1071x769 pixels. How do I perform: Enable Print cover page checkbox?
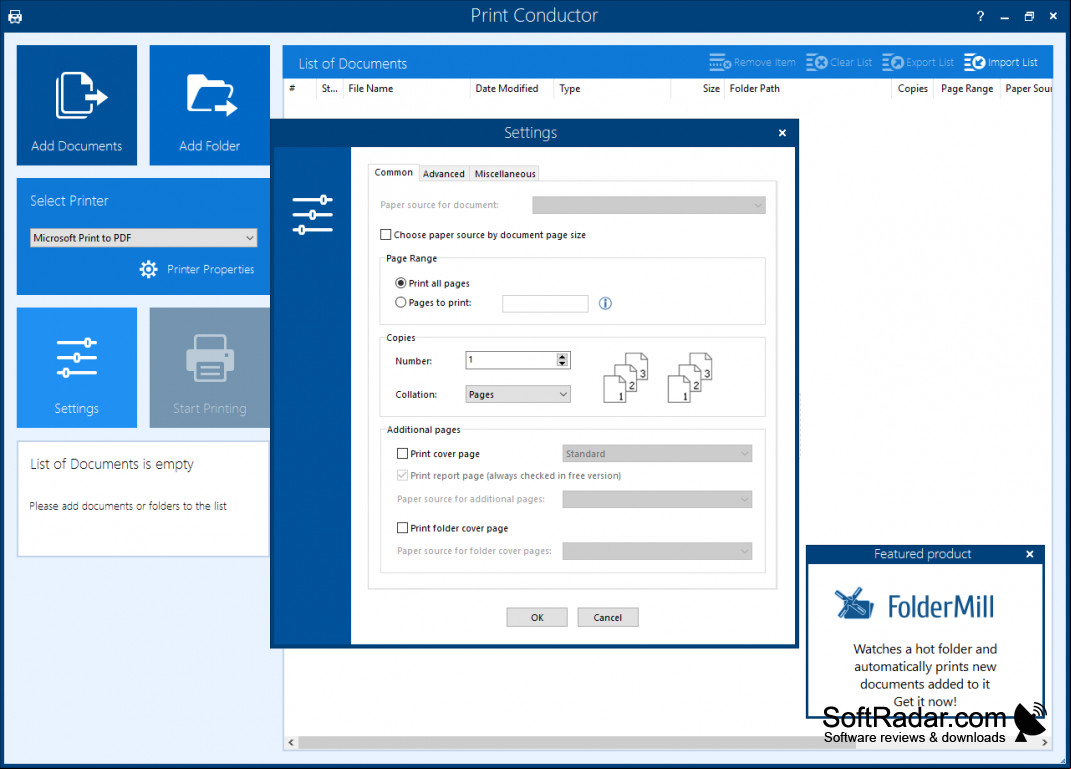[402, 453]
